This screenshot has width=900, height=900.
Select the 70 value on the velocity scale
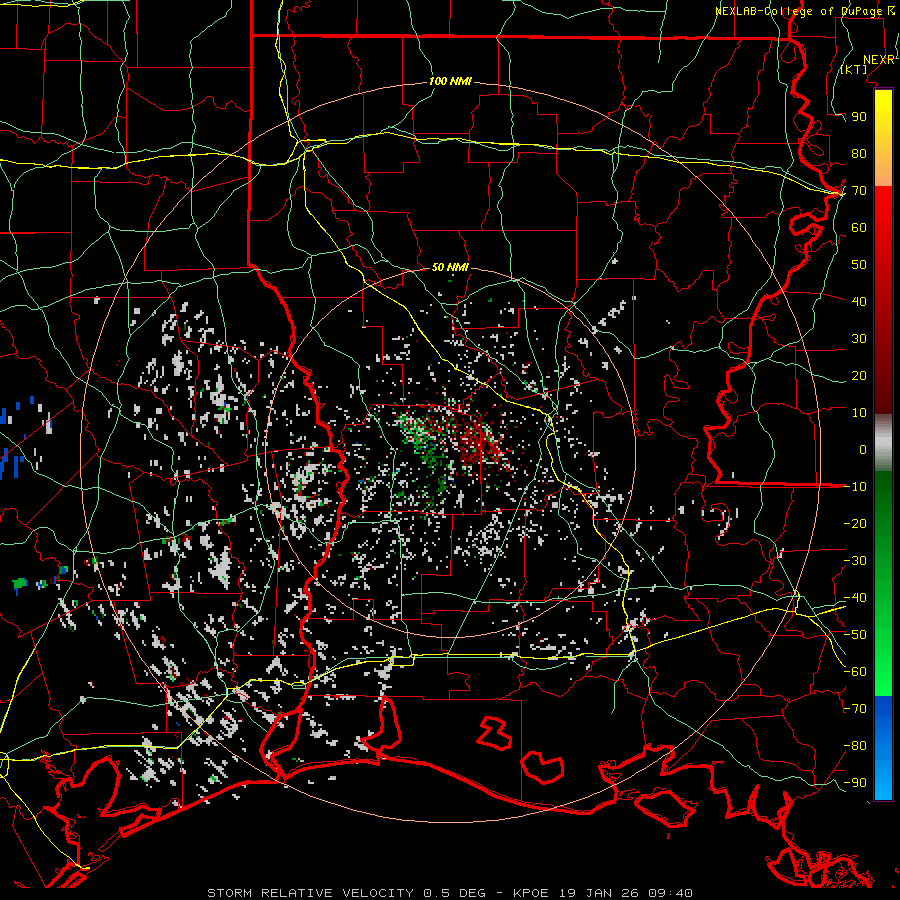(x=859, y=191)
